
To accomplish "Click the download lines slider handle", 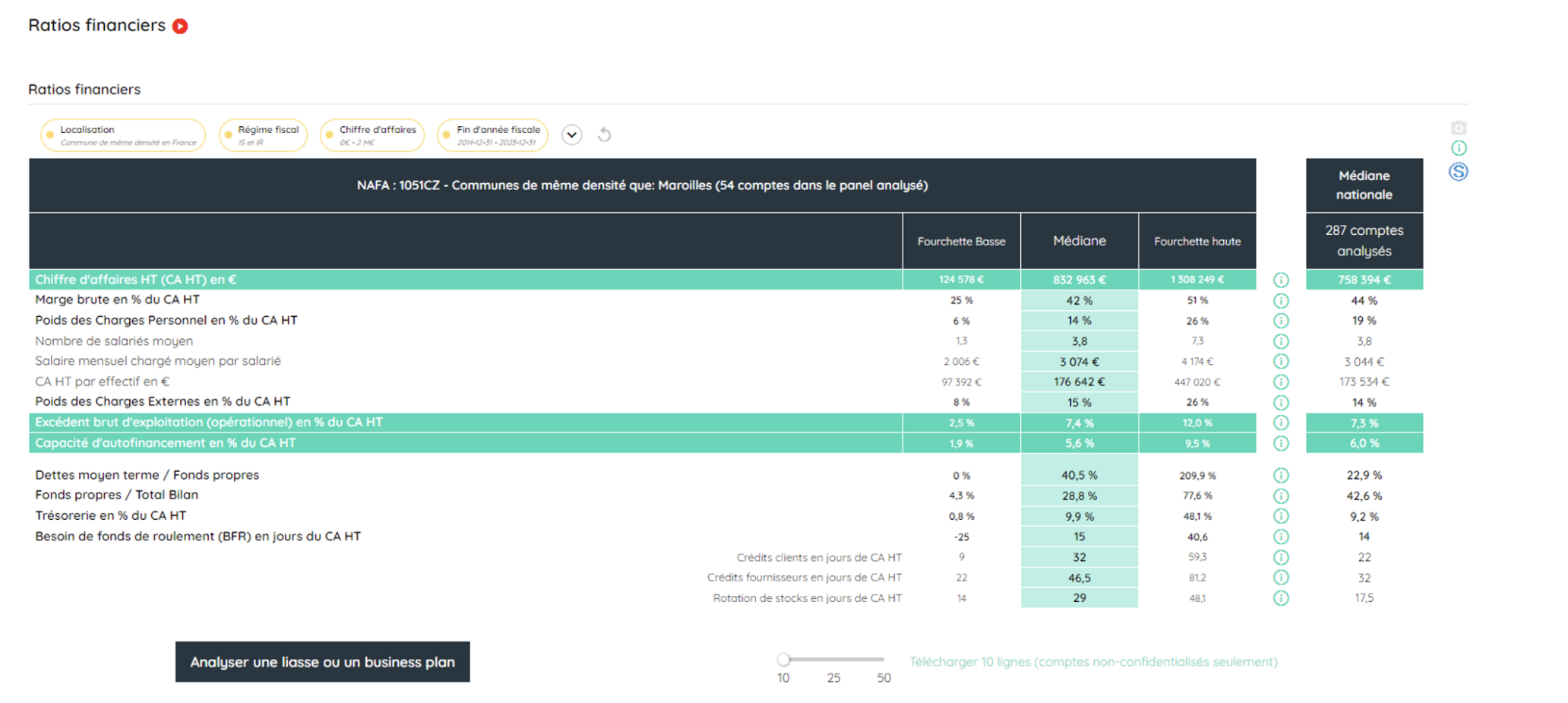I will [783, 659].
